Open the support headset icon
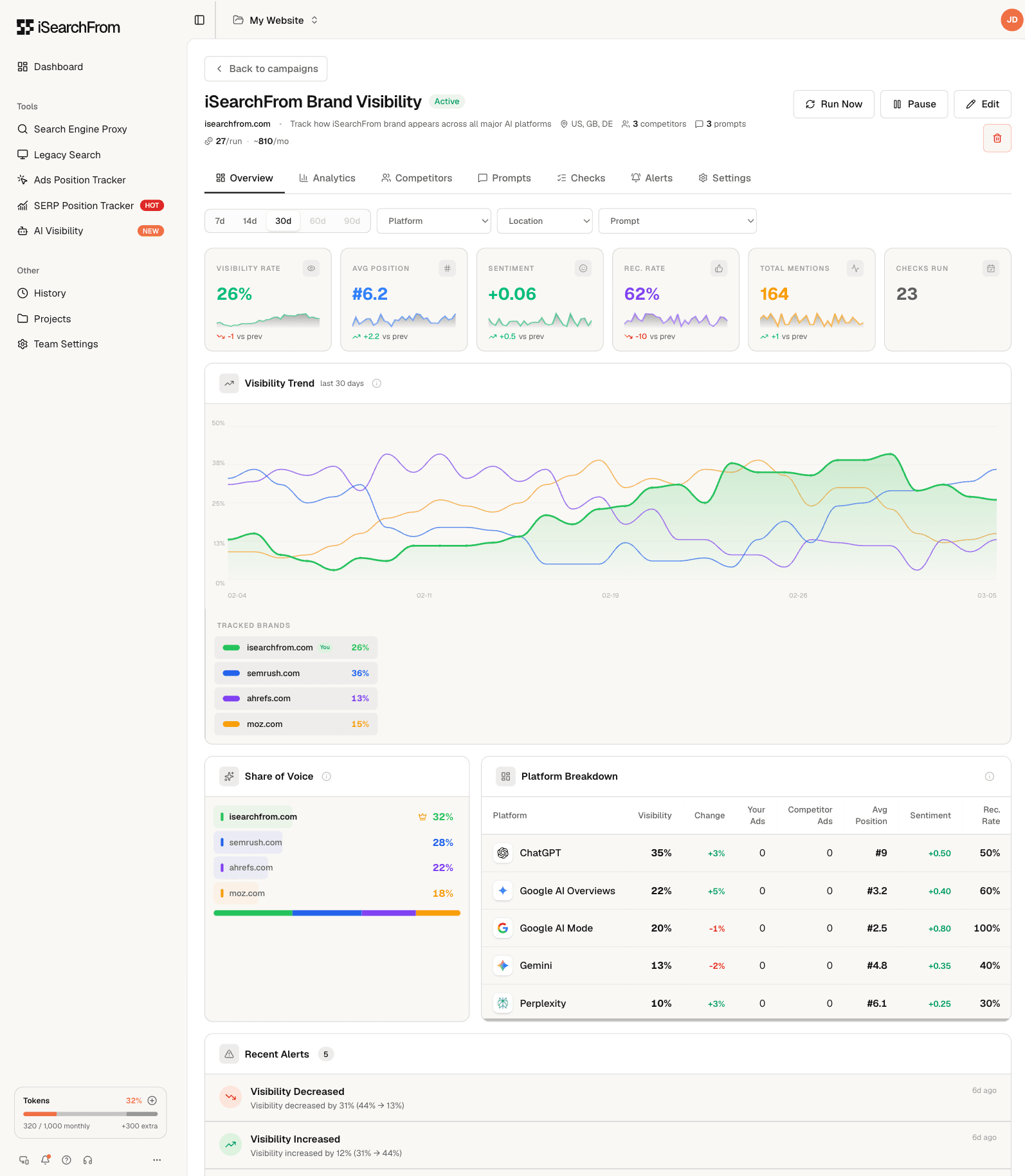The width and height of the screenshot is (1025, 1176). coord(87,1160)
